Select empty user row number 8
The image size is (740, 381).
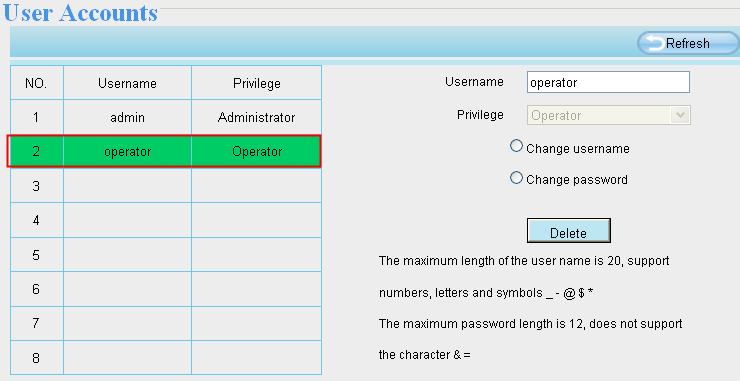tap(166, 357)
